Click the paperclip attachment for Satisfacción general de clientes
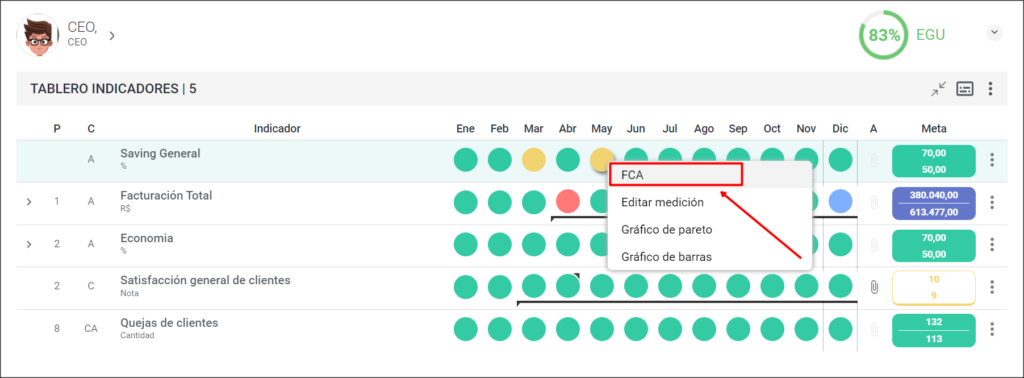The width and height of the screenshot is (1024, 378). click(x=874, y=287)
